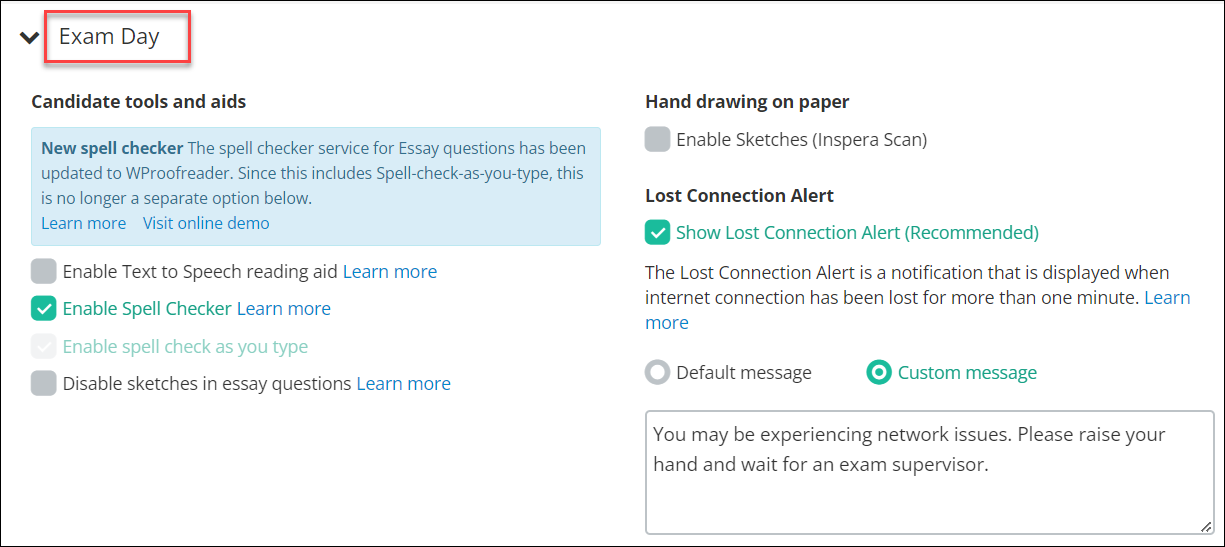Open Learn more beside Disable sketches

tap(404, 383)
